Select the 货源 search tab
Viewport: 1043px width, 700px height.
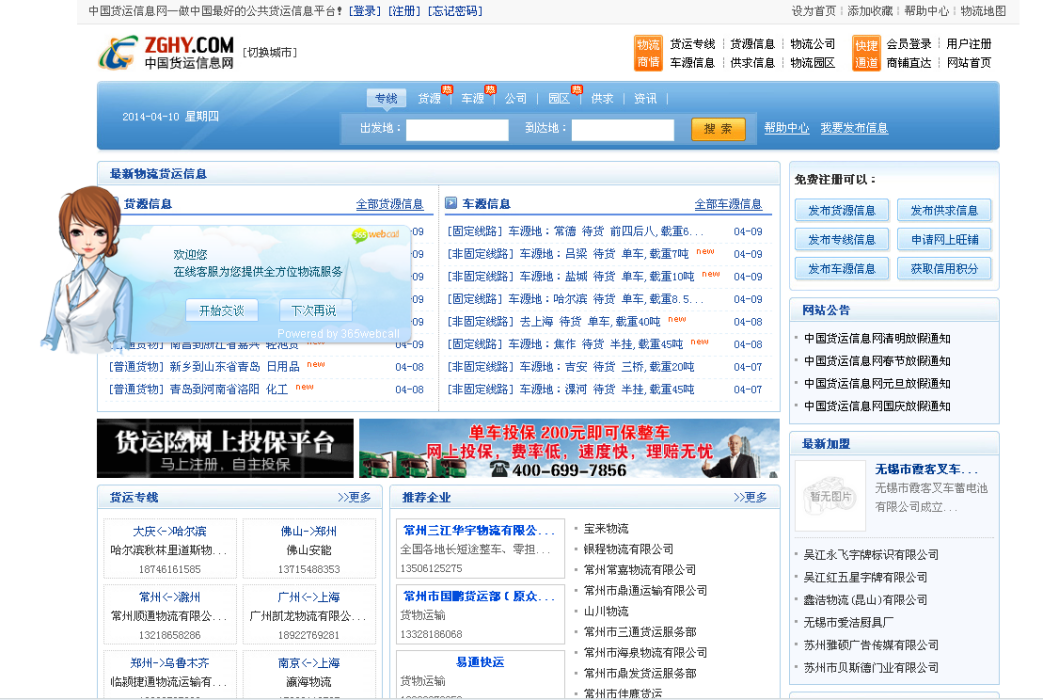click(x=429, y=98)
